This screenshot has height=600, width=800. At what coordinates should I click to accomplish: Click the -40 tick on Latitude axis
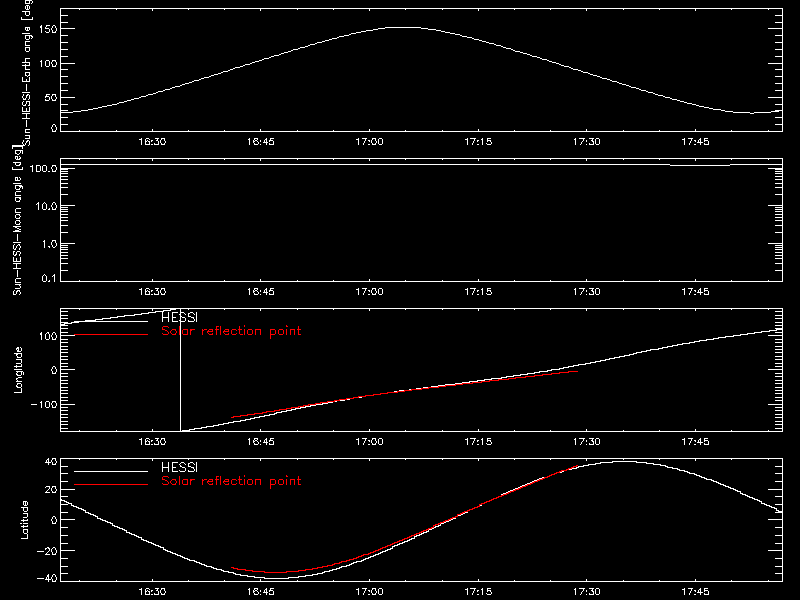pyautogui.click(x=47, y=578)
